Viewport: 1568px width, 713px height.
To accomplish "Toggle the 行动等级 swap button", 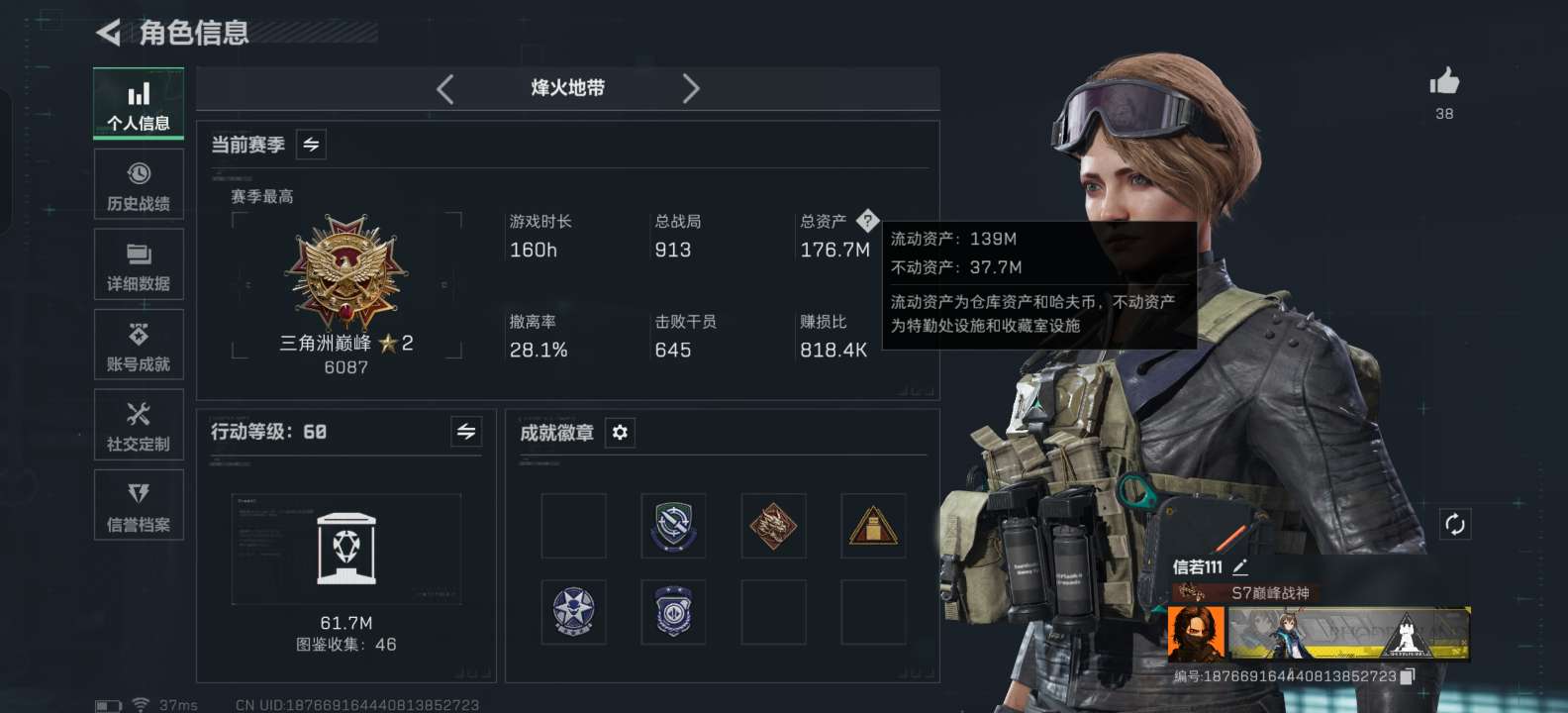I will 466,432.
